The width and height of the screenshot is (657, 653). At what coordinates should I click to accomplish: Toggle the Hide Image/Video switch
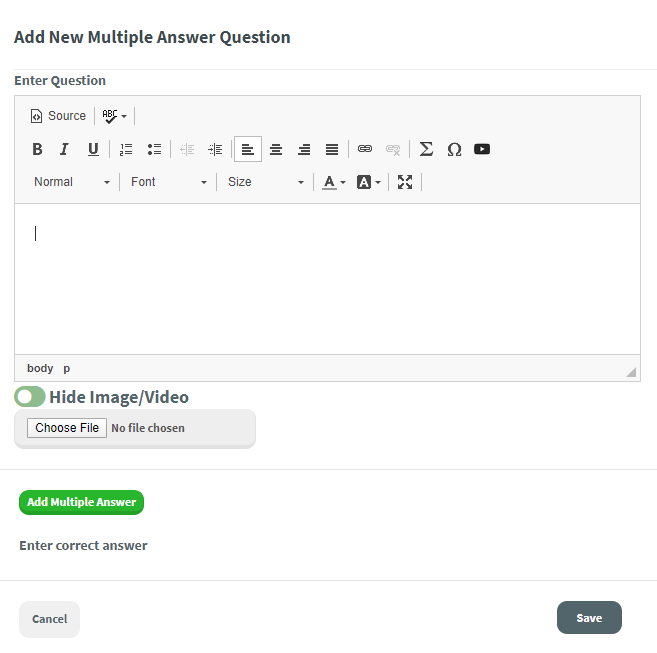point(30,397)
